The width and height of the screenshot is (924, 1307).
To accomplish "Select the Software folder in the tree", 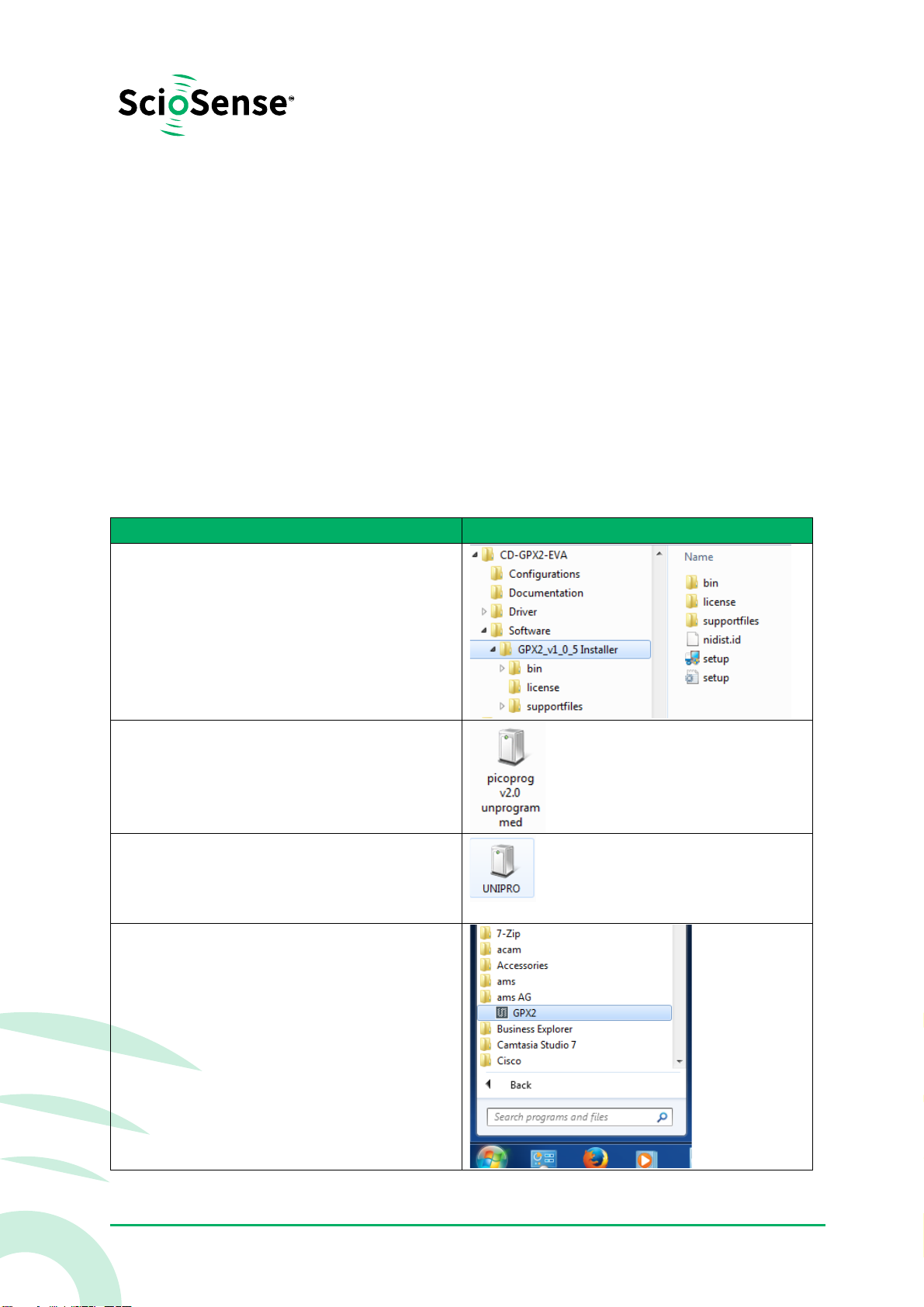I will point(521,631).
